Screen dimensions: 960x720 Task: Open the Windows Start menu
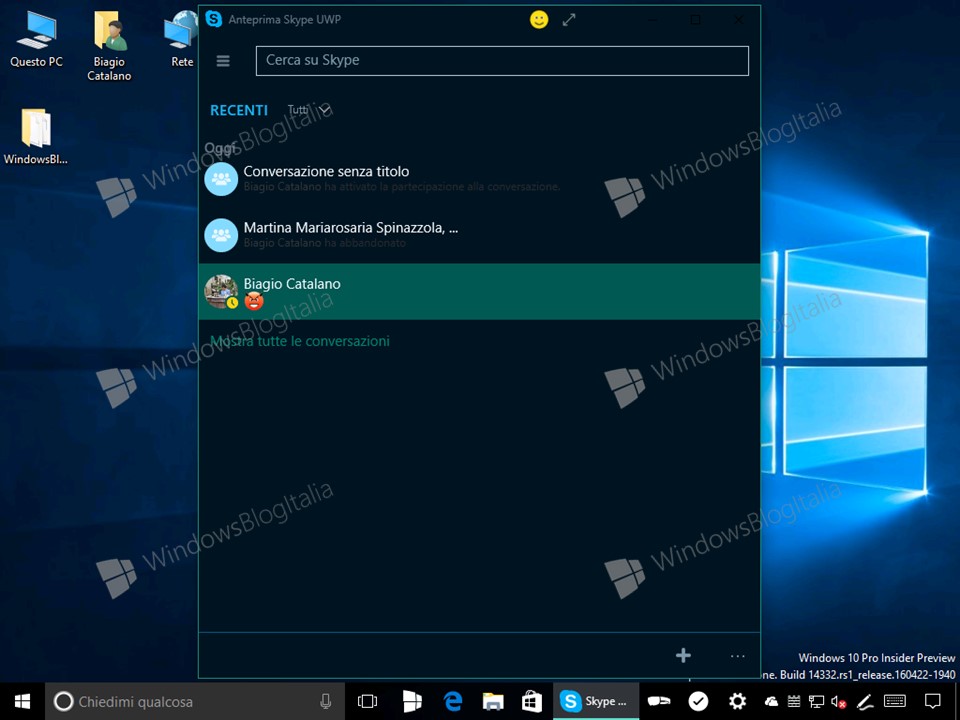tap(23, 702)
